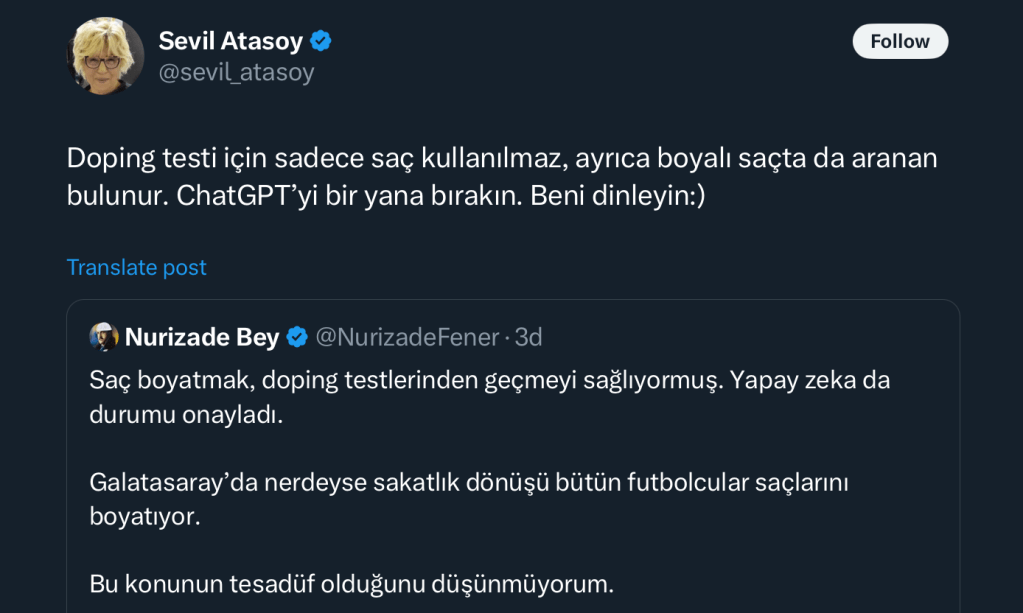1023x613 pixels.
Task: Click the @sevil_atasoy handle
Action: pos(236,72)
